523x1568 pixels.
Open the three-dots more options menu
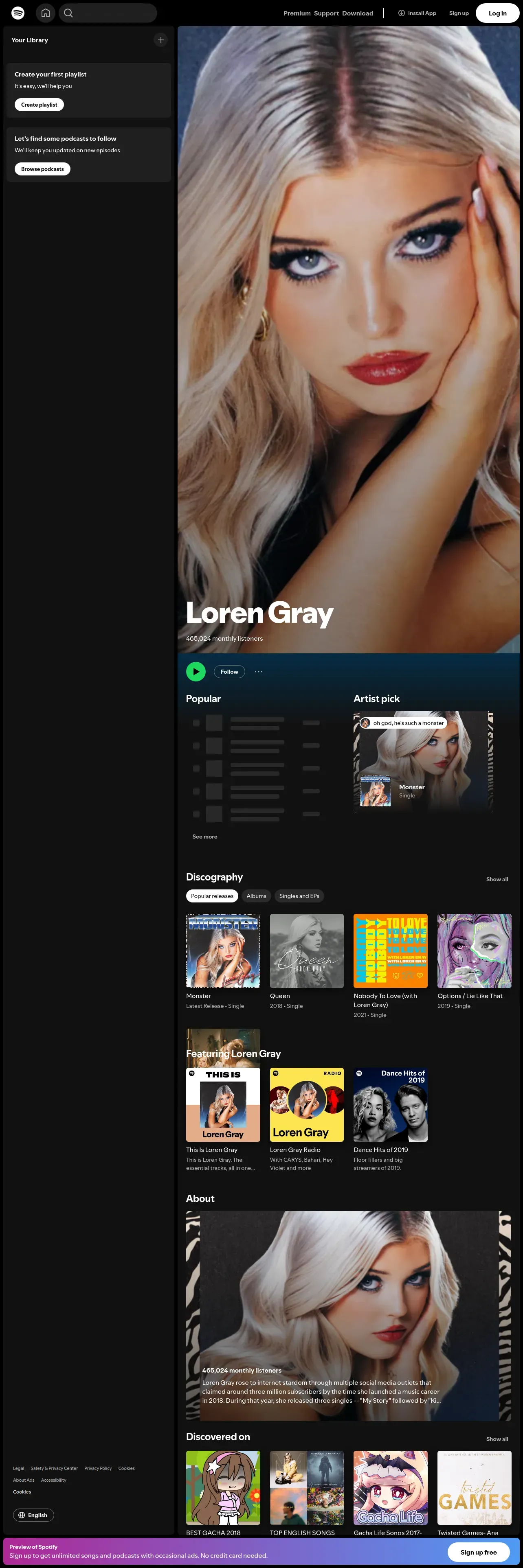[259, 671]
